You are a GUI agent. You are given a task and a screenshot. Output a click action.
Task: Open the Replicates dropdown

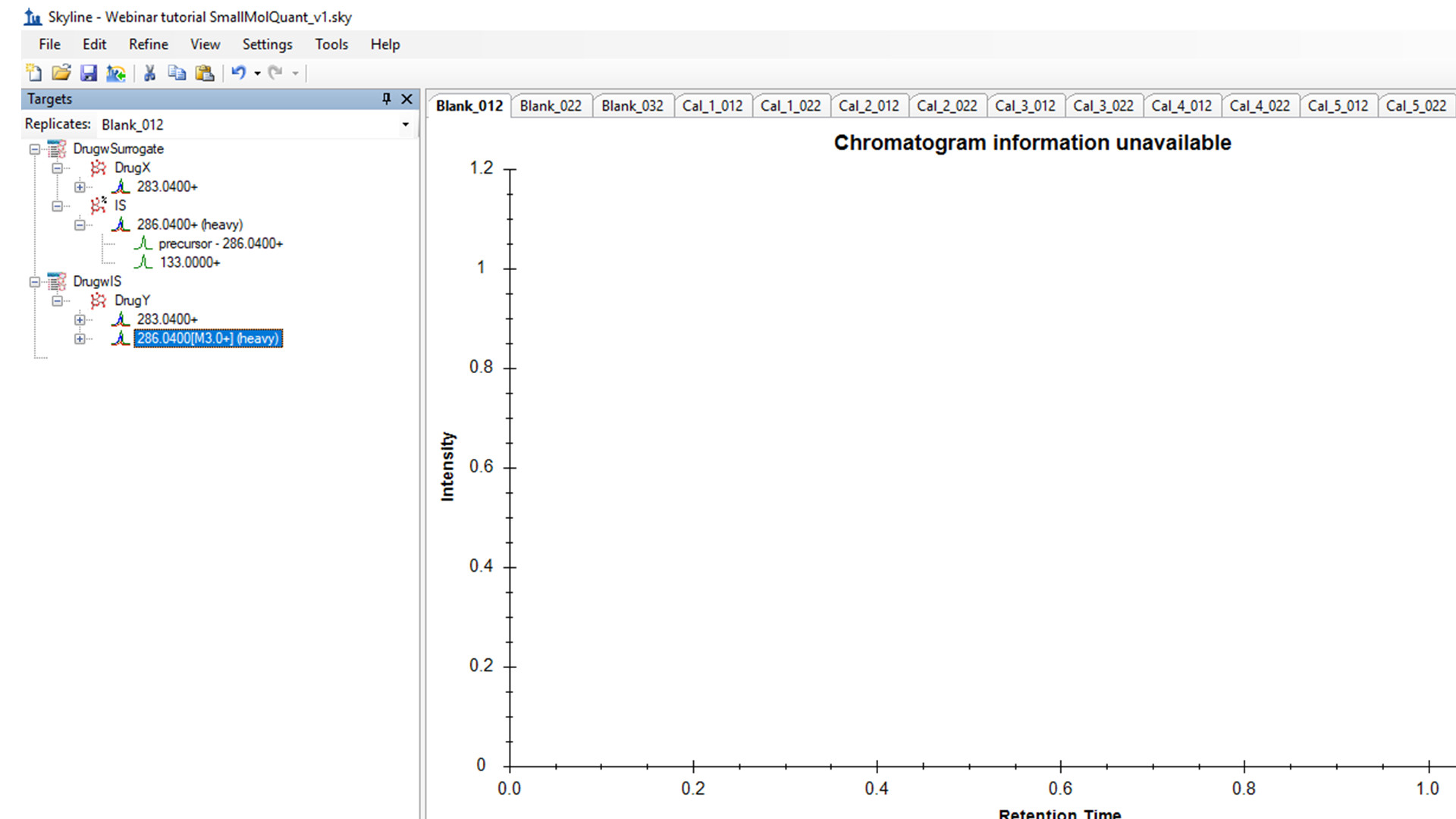pyautogui.click(x=405, y=124)
